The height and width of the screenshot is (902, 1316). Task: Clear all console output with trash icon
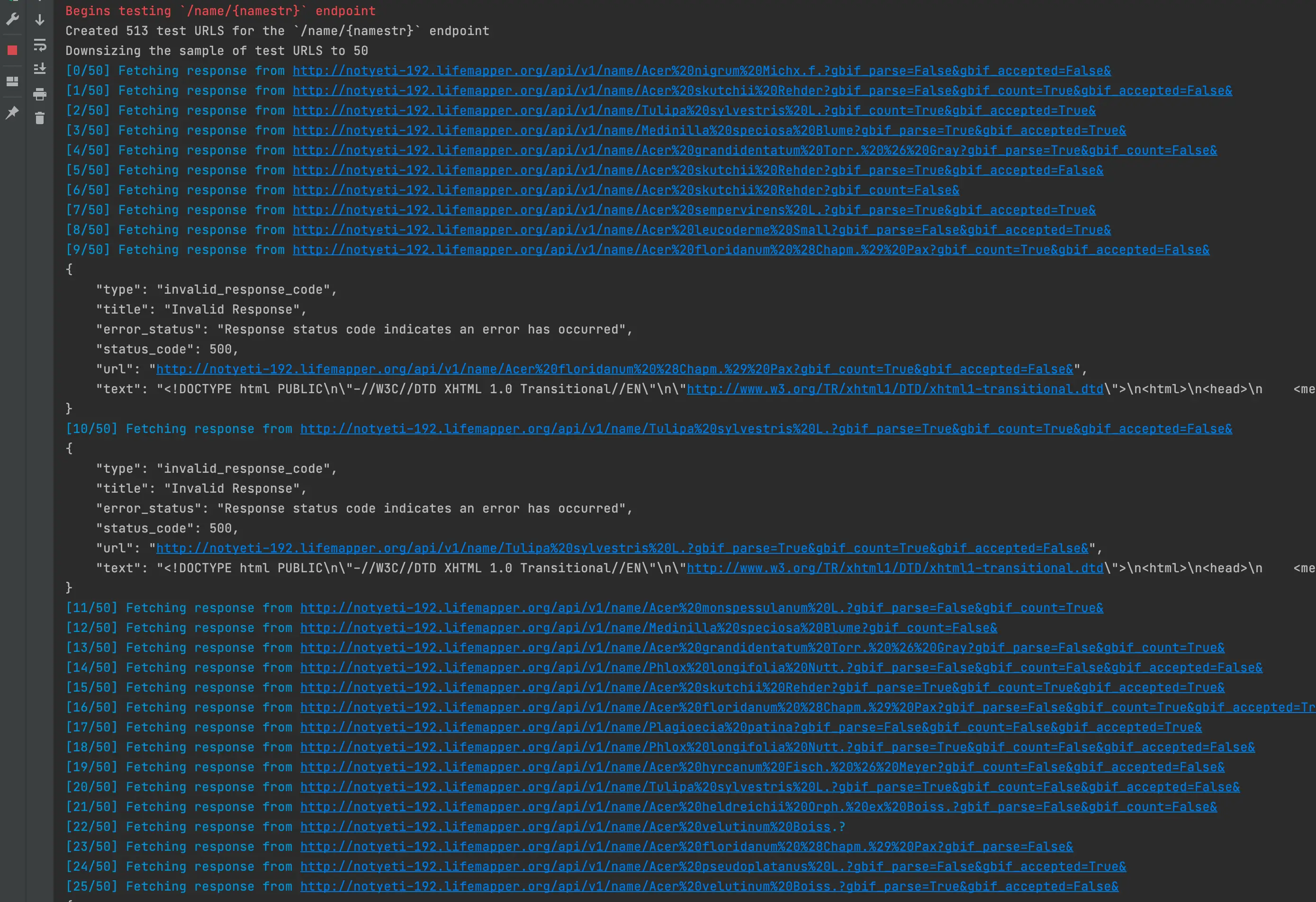[x=40, y=118]
